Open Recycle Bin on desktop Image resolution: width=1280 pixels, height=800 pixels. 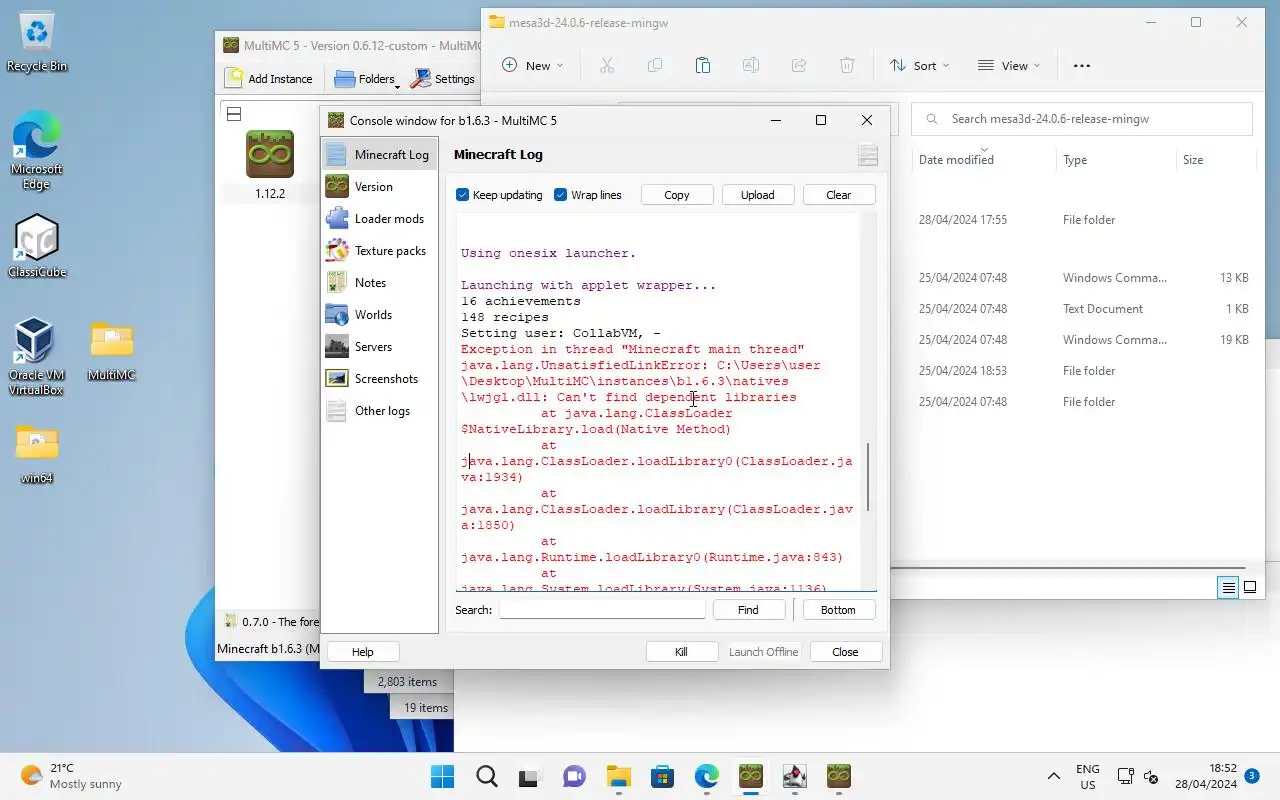[x=37, y=42]
